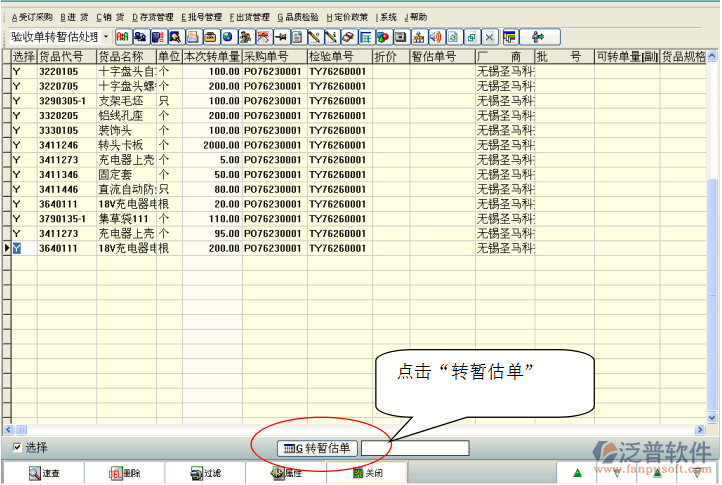Toggle the 选择 checkbox at bottom left
The image size is (722, 485).
pos(16,447)
